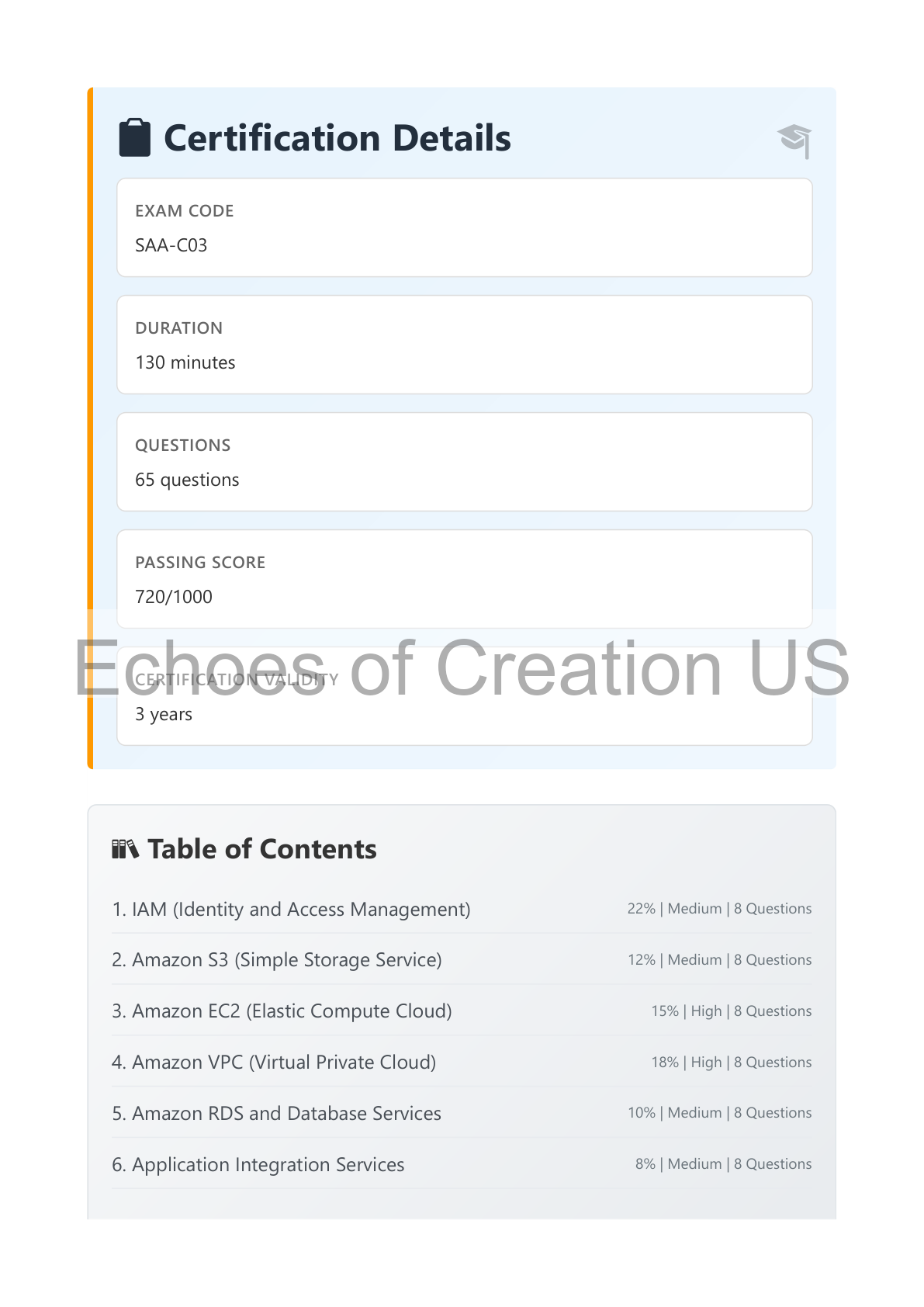
Task: Click the 18% High 8 Questions label
Action: point(731,1062)
